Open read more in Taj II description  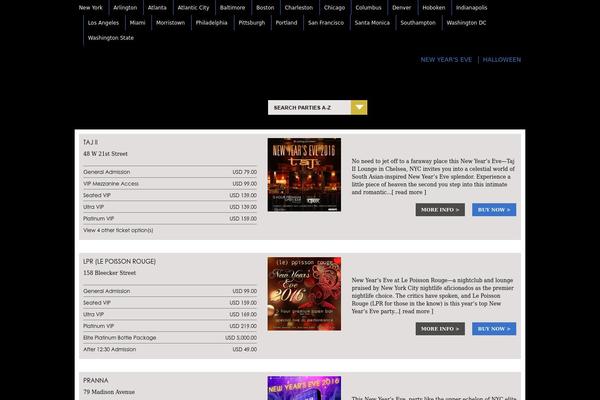409,193
